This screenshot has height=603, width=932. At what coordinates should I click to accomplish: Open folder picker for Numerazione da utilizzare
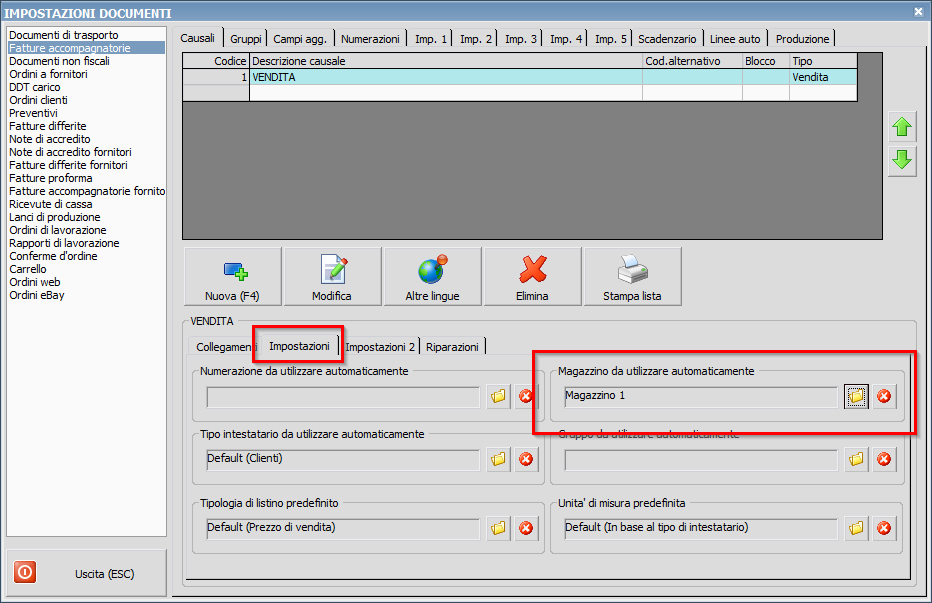click(498, 396)
